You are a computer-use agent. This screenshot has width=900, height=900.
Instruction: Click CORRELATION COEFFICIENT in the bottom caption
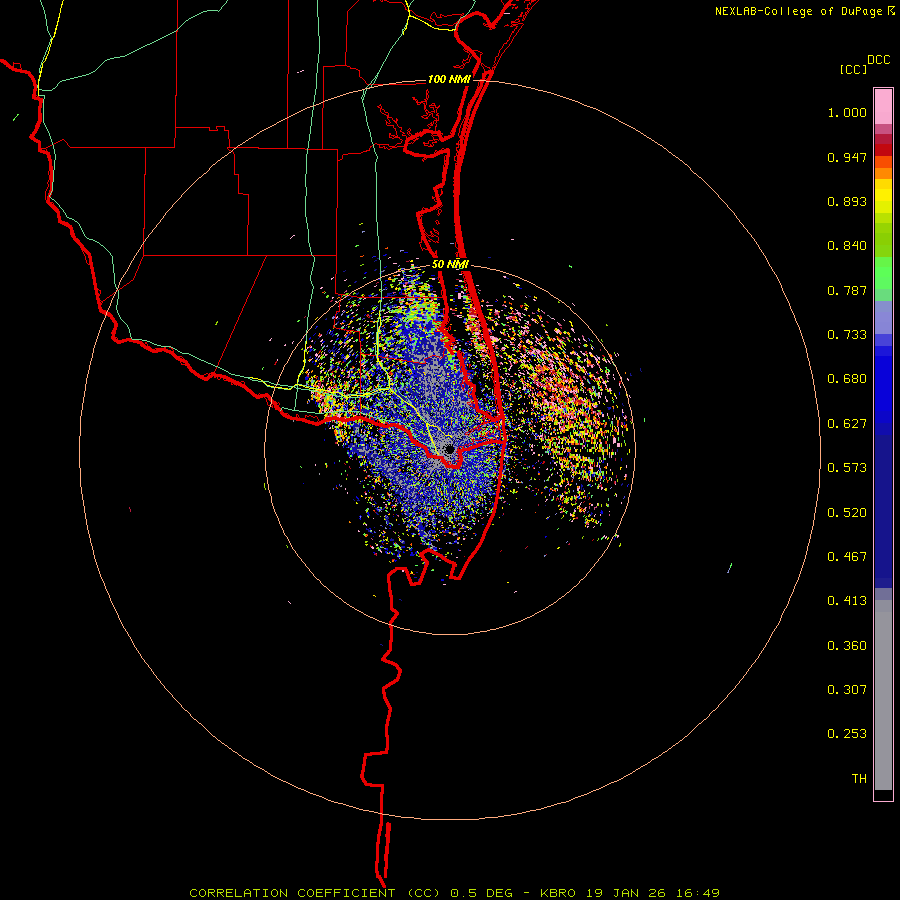(x=292, y=893)
